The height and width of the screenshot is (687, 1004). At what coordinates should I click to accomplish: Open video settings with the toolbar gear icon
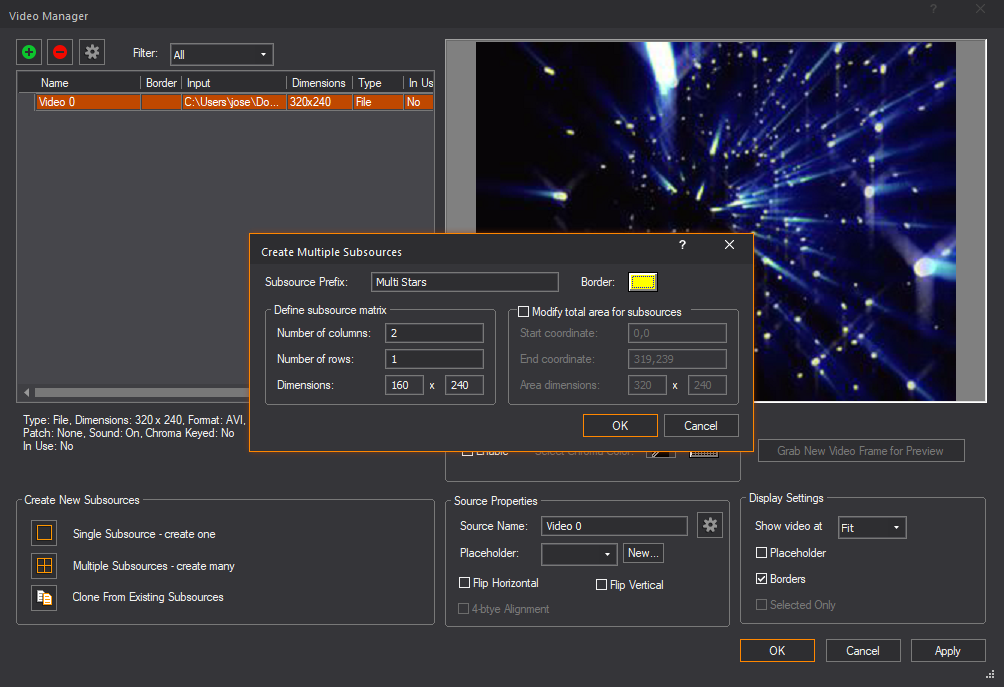tap(91, 52)
